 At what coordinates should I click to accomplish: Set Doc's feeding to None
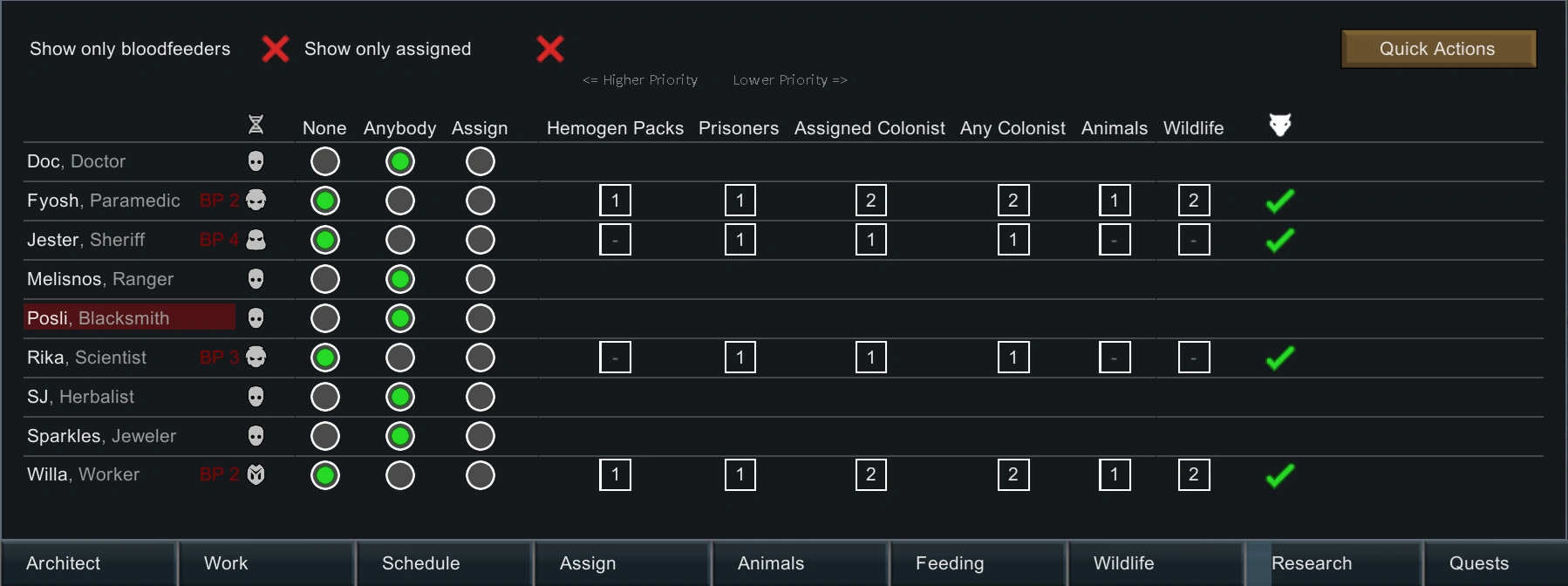pyautogui.click(x=325, y=161)
